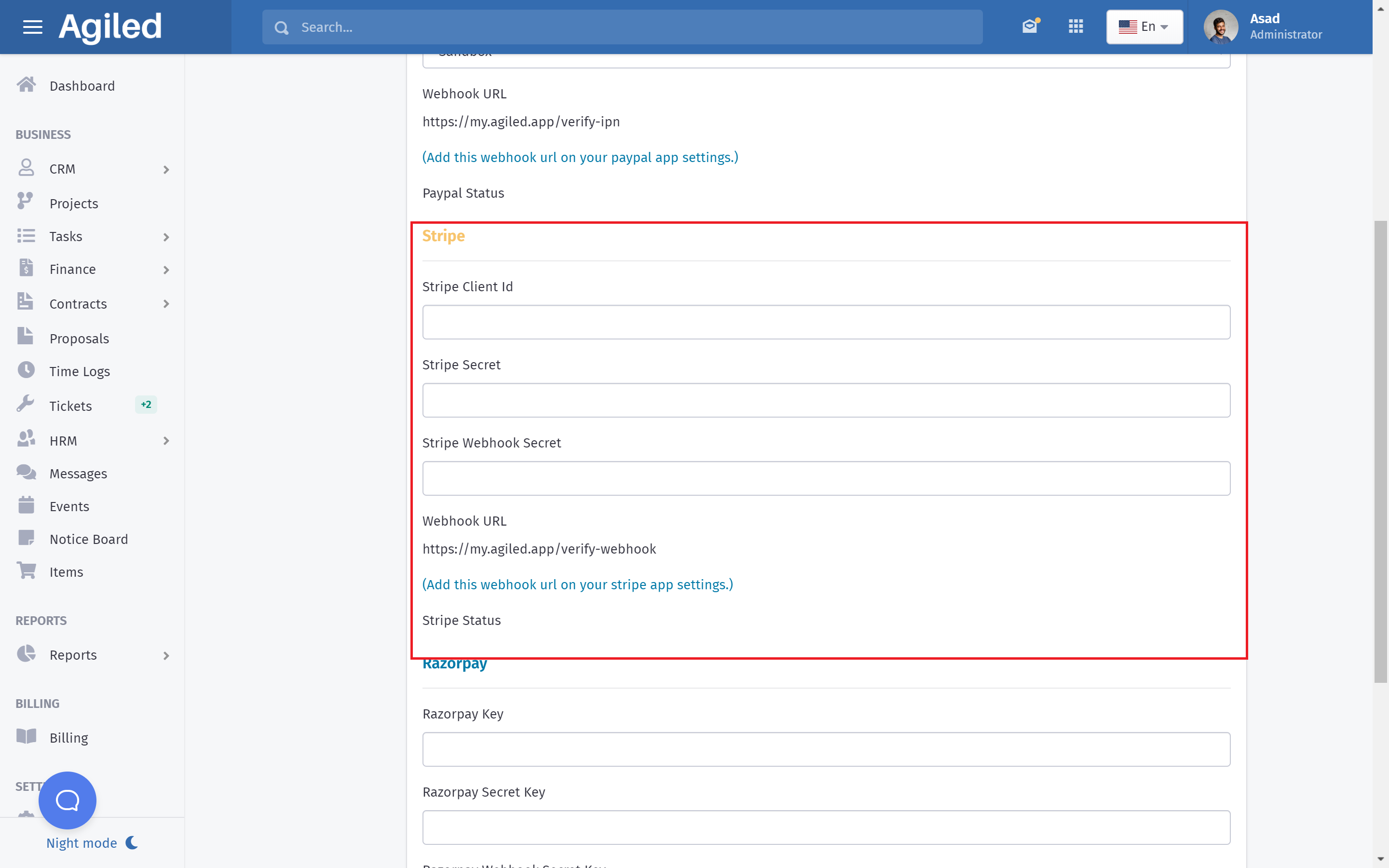Open the En language dropdown
Screen dimensions: 1389x868
pyautogui.click(x=1144, y=27)
